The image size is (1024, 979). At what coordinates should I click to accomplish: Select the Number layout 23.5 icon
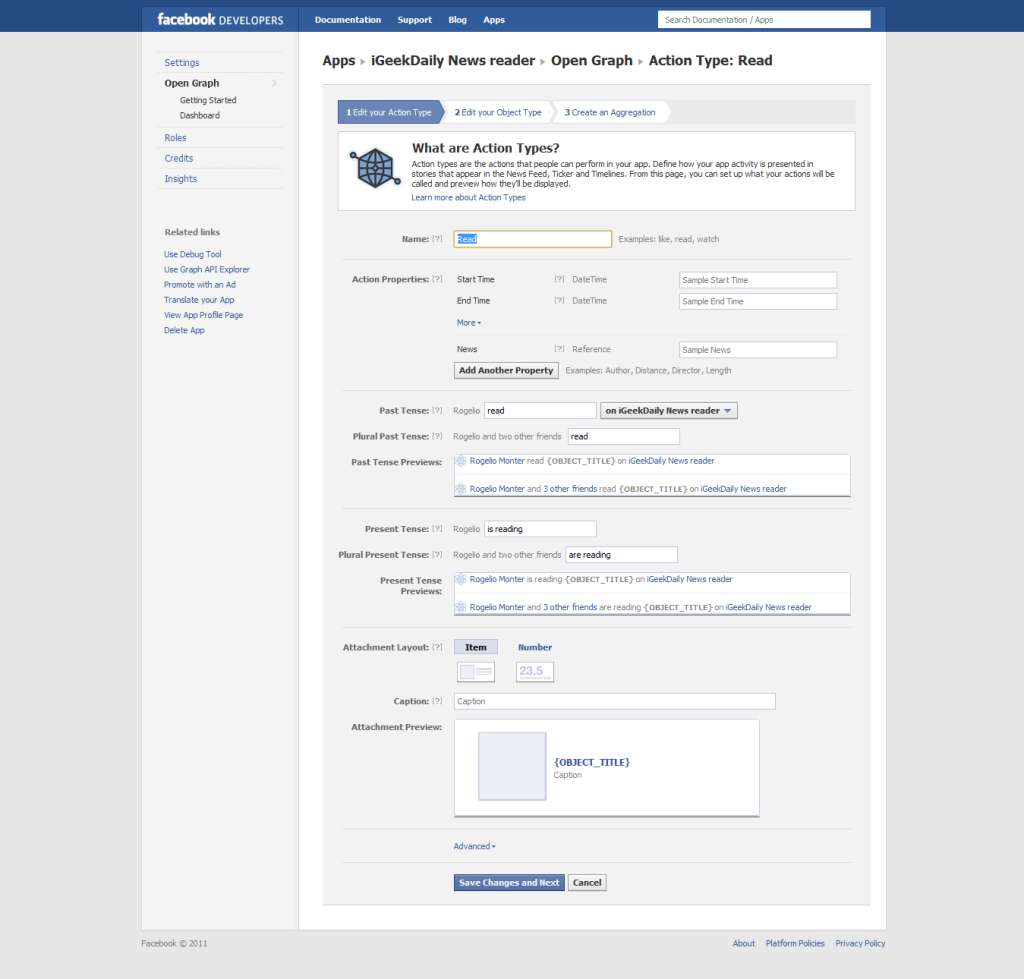pos(535,672)
